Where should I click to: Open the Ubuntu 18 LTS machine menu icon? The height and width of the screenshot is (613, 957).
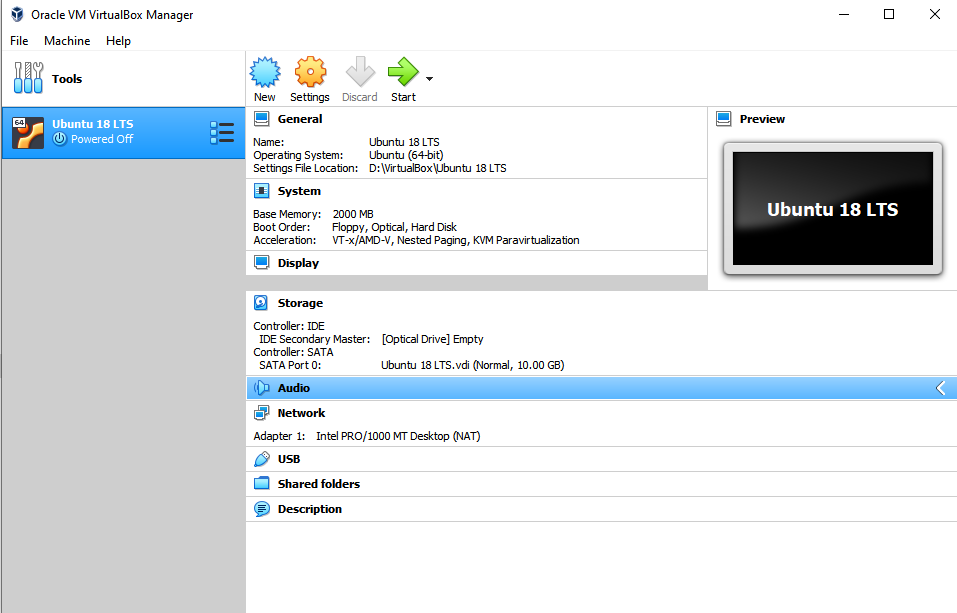pyautogui.click(x=222, y=132)
